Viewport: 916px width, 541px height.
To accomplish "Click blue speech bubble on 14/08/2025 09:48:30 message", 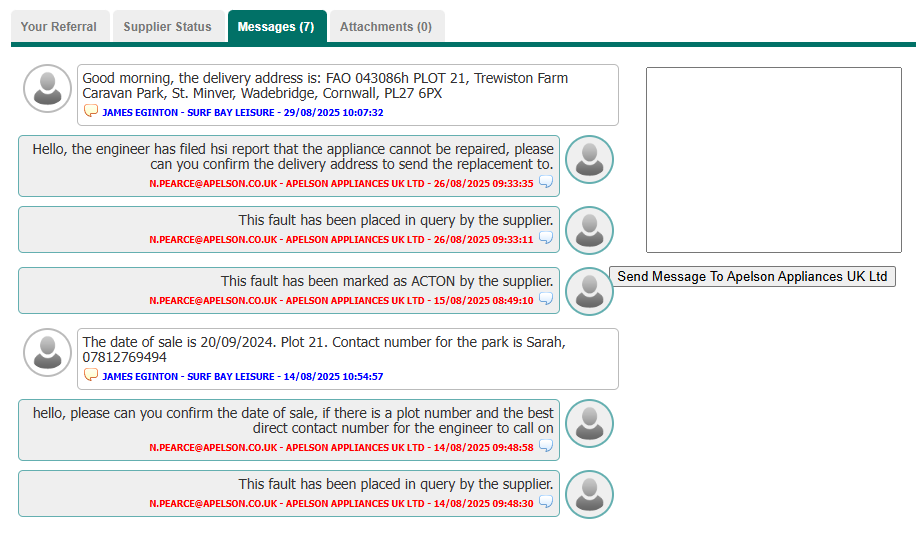I will point(546,502).
